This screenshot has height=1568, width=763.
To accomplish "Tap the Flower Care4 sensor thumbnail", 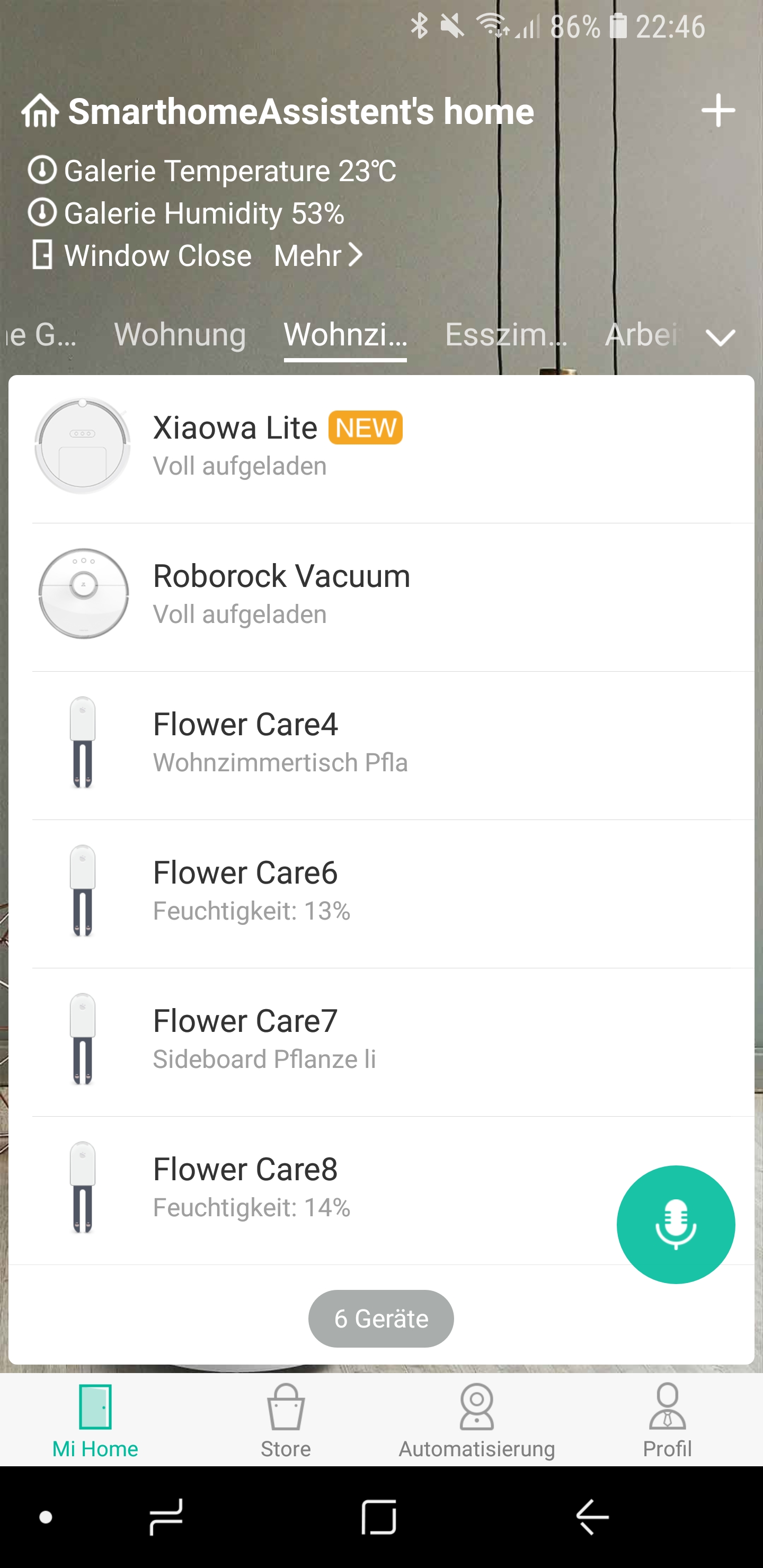I will click(x=83, y=743).
